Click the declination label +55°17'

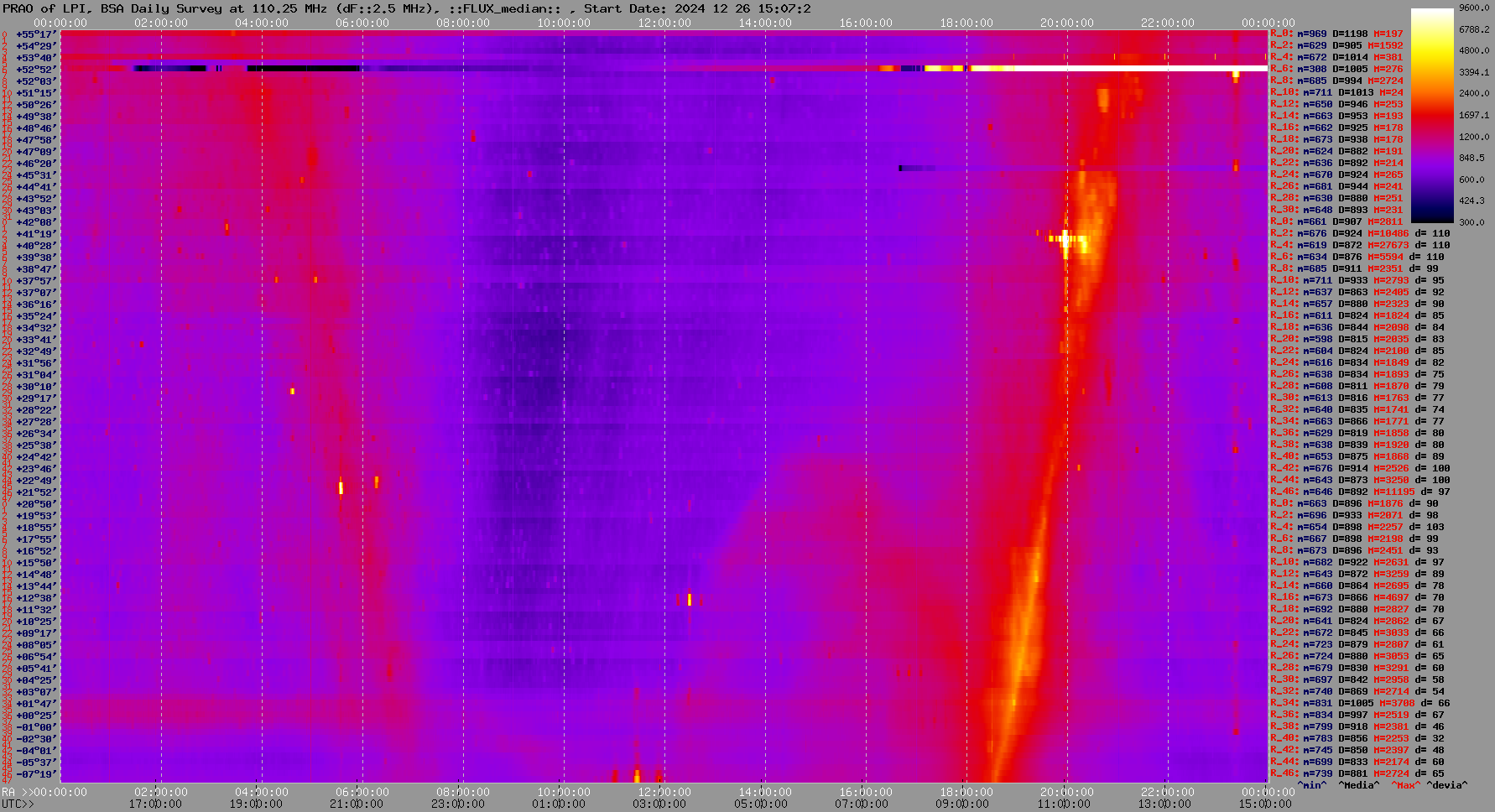pyautogui.click(x=35, y=34)
